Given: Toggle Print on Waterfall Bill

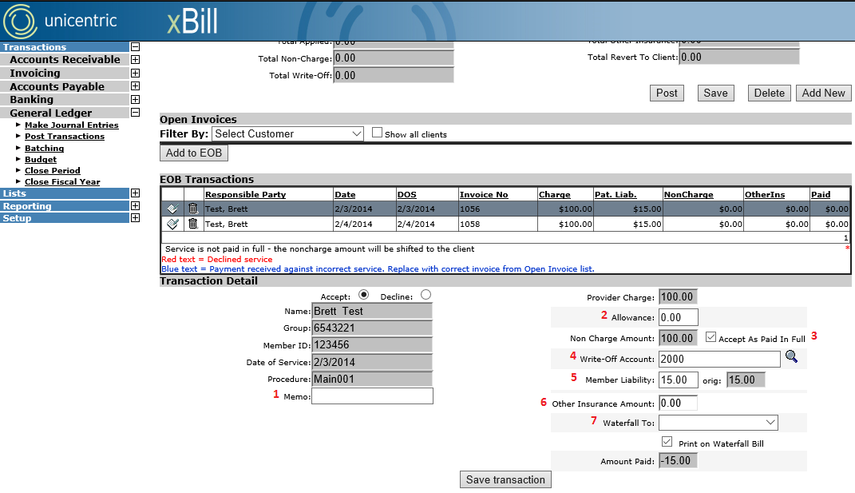Looking at the screenshot, I should click(x=667, y=442).
